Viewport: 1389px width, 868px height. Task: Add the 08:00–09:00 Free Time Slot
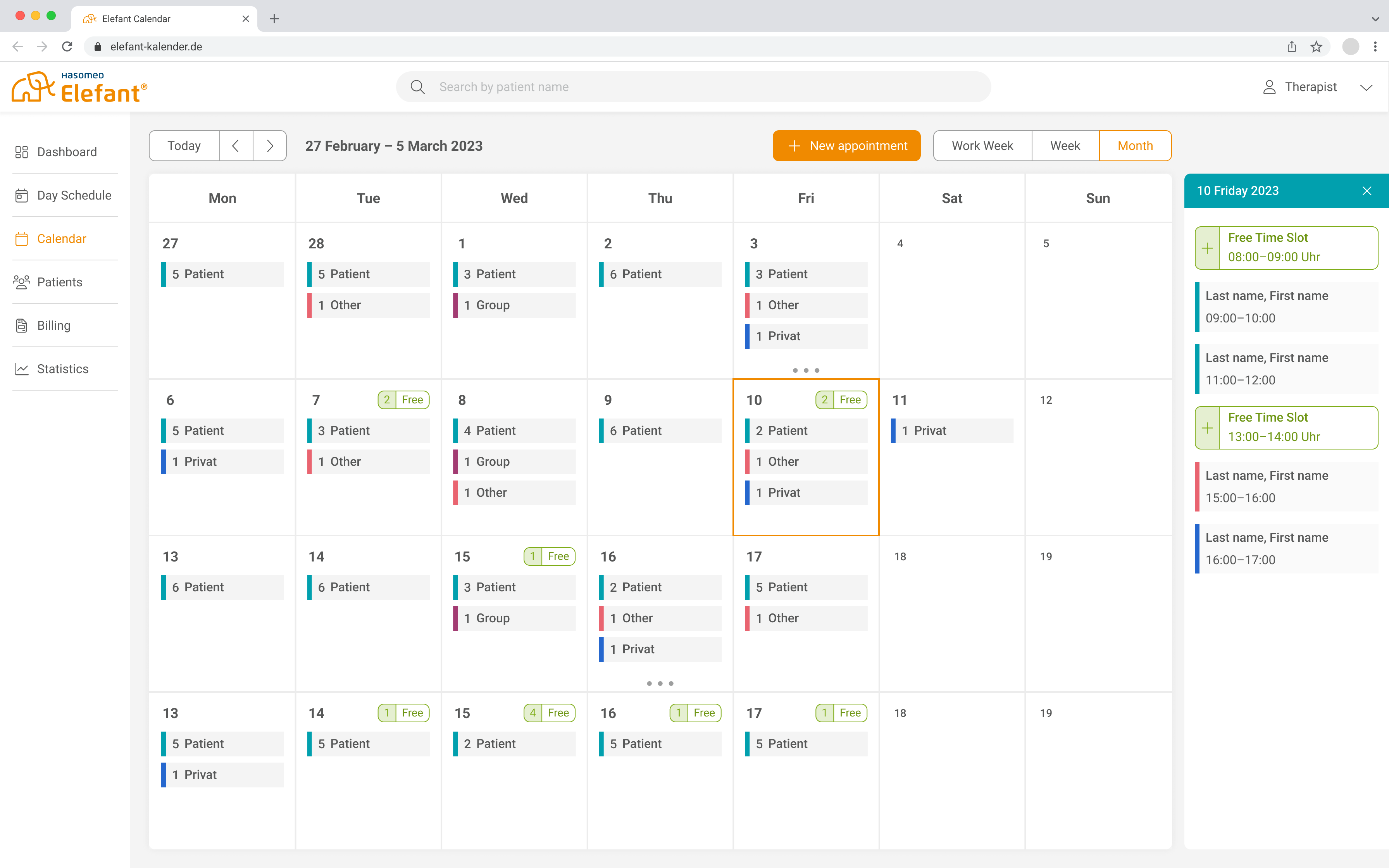click(x=1207, y=248)
